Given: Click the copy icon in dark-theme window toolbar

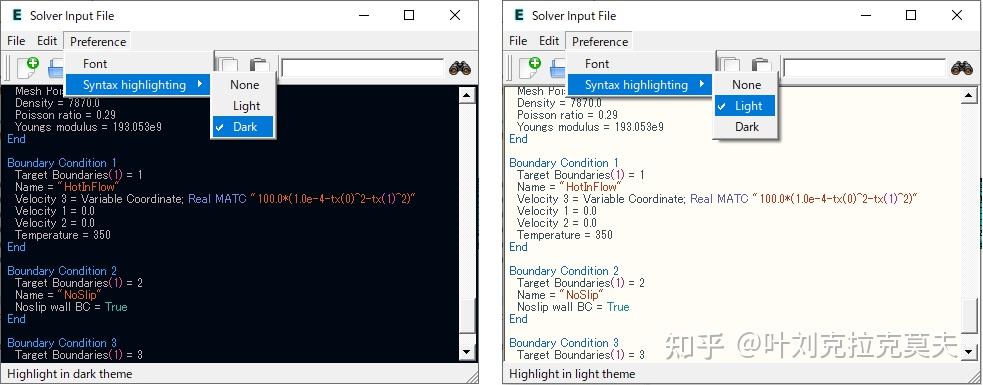Looking at the screenshot, I should [229, 66].
